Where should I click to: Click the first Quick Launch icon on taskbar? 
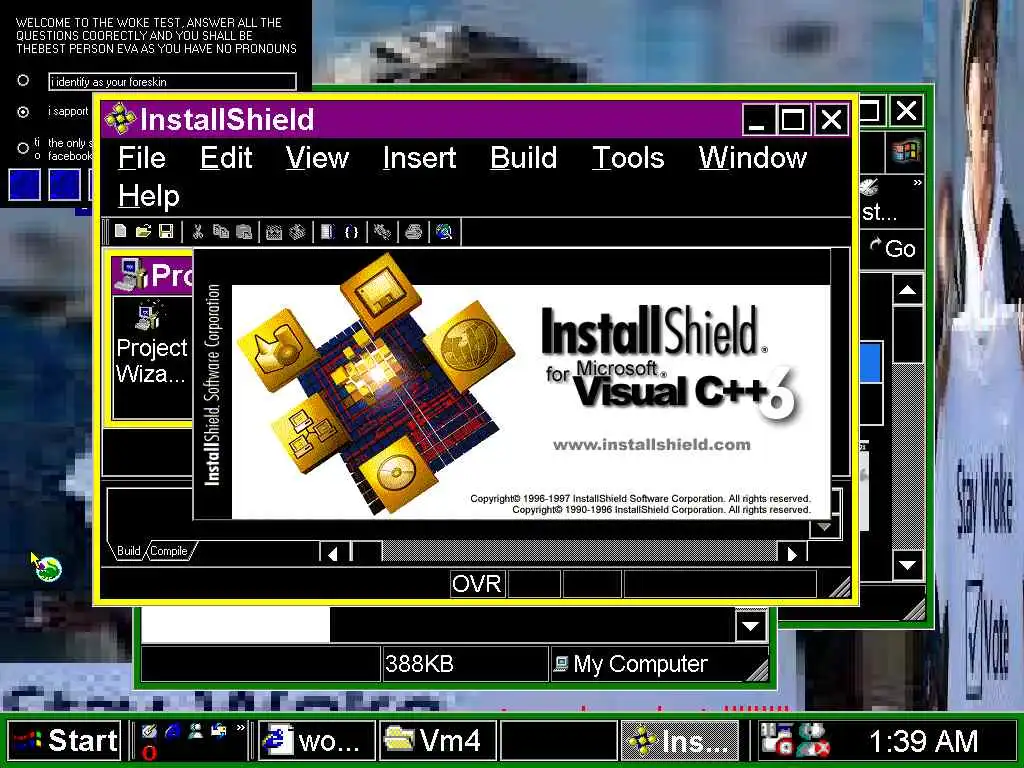tap(149, 732)
